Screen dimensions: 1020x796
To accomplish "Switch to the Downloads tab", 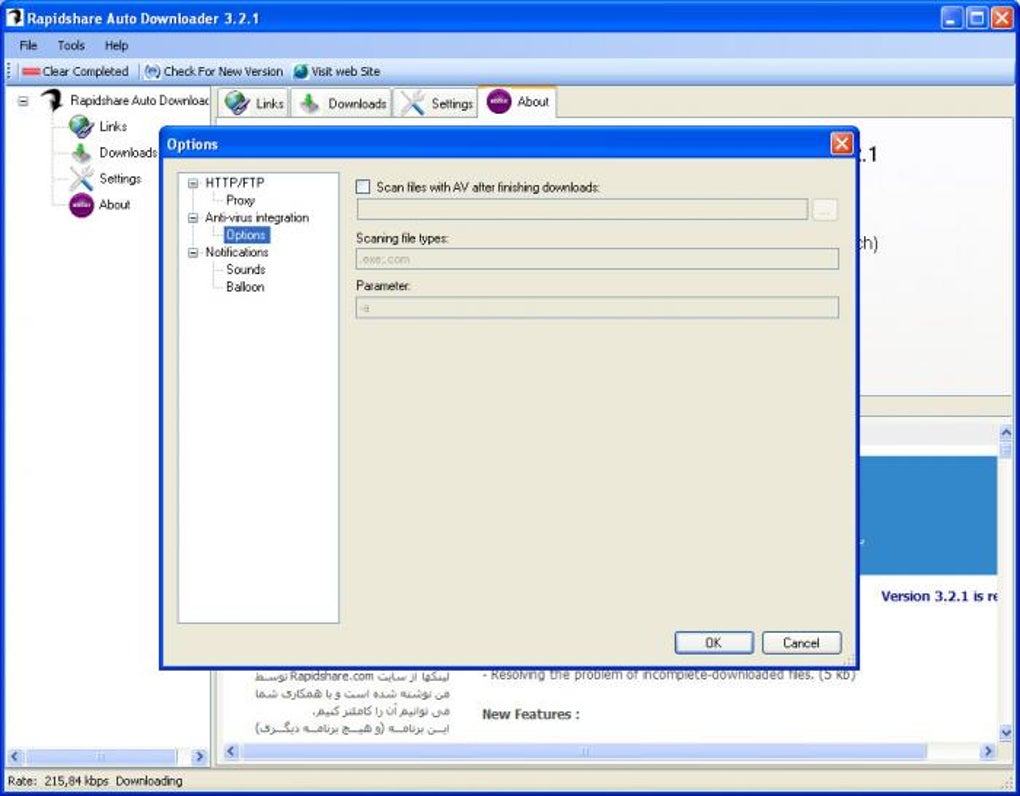I will [x=342, y=103].
